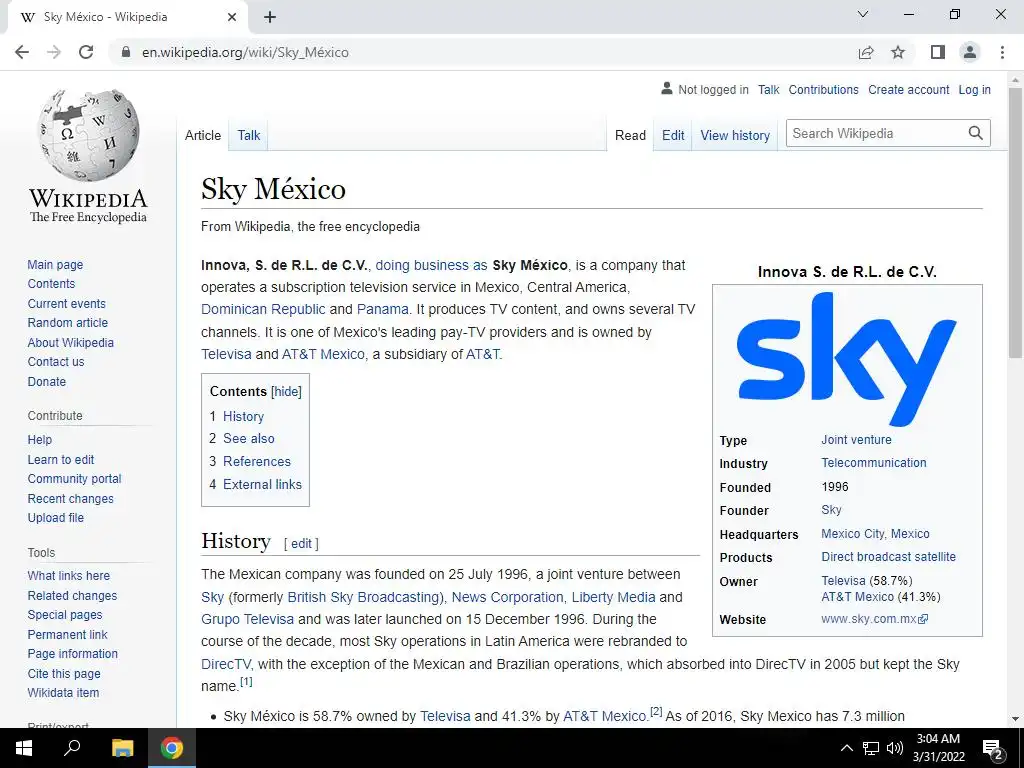Open the tab search chevron

point(863,14)
